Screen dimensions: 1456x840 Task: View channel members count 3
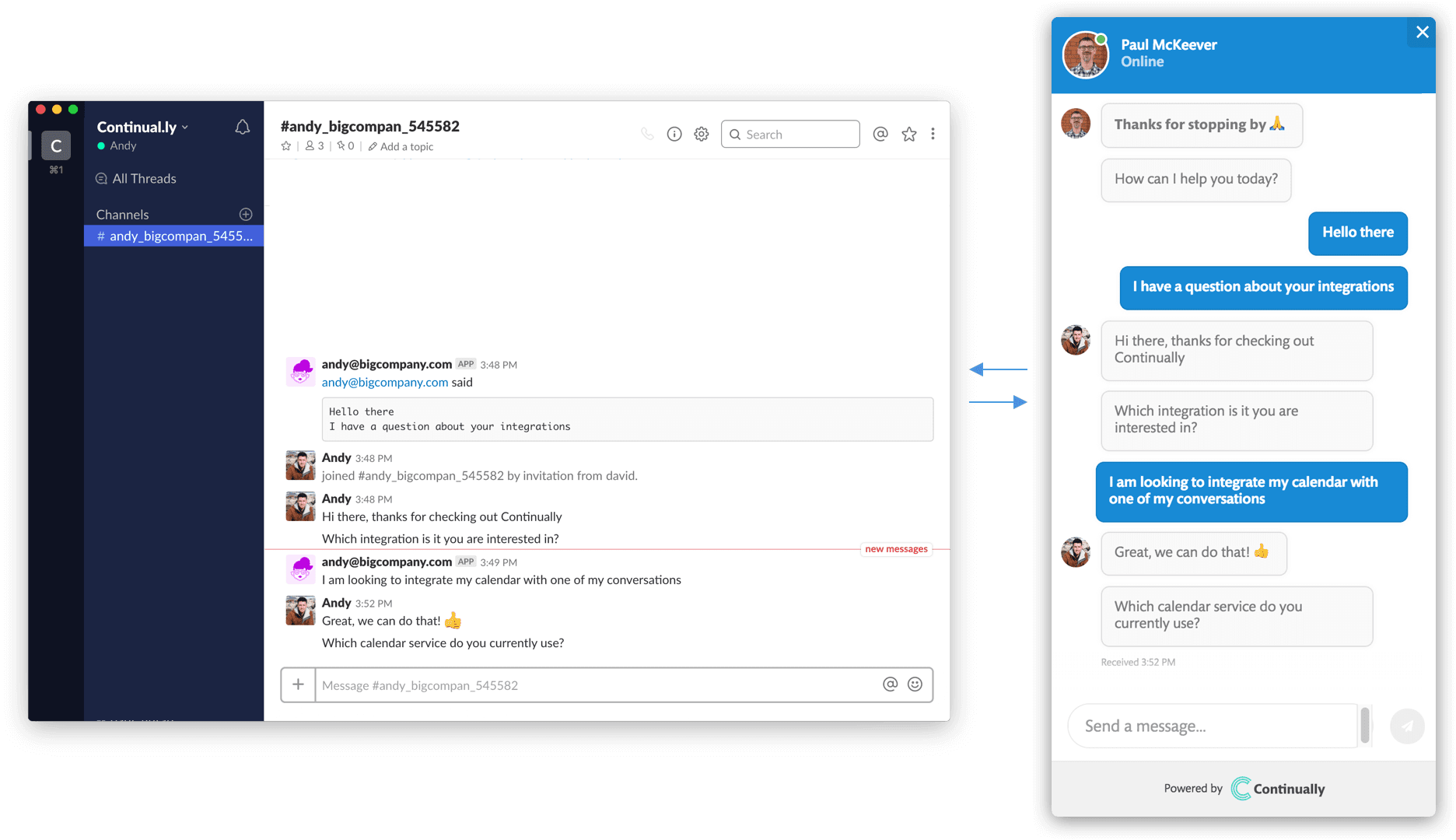(314, 146)
